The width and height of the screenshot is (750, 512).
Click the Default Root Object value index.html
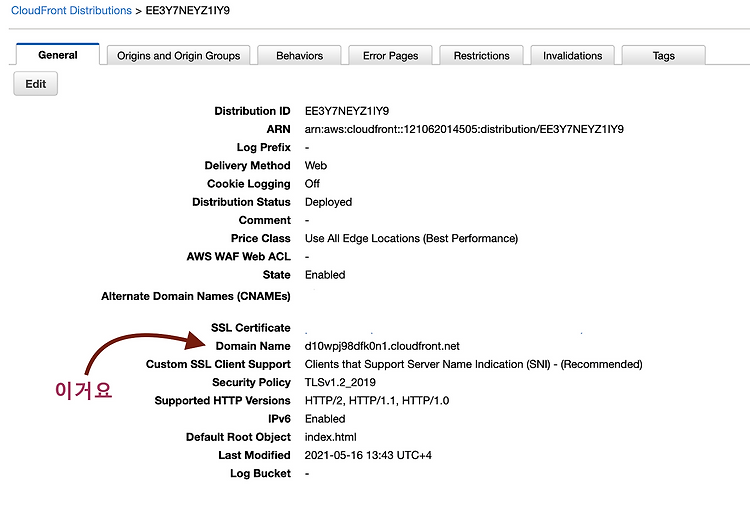[331, 437]
